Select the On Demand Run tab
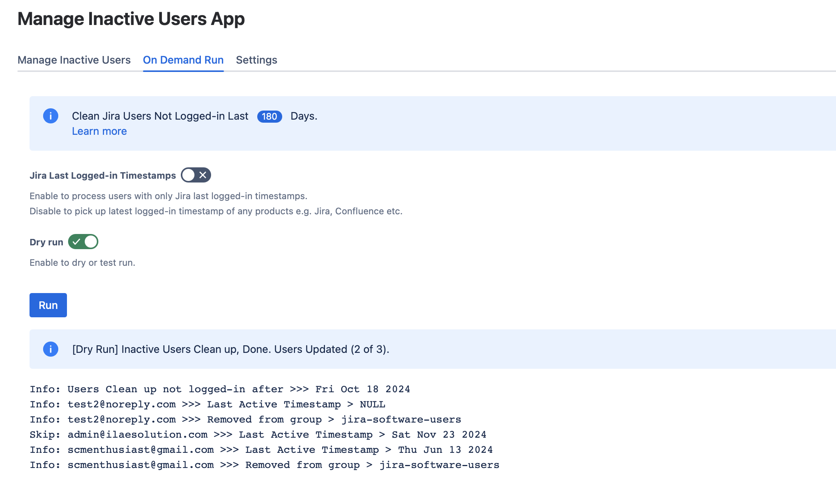This screenshot has width=836, height=496. 183,60
